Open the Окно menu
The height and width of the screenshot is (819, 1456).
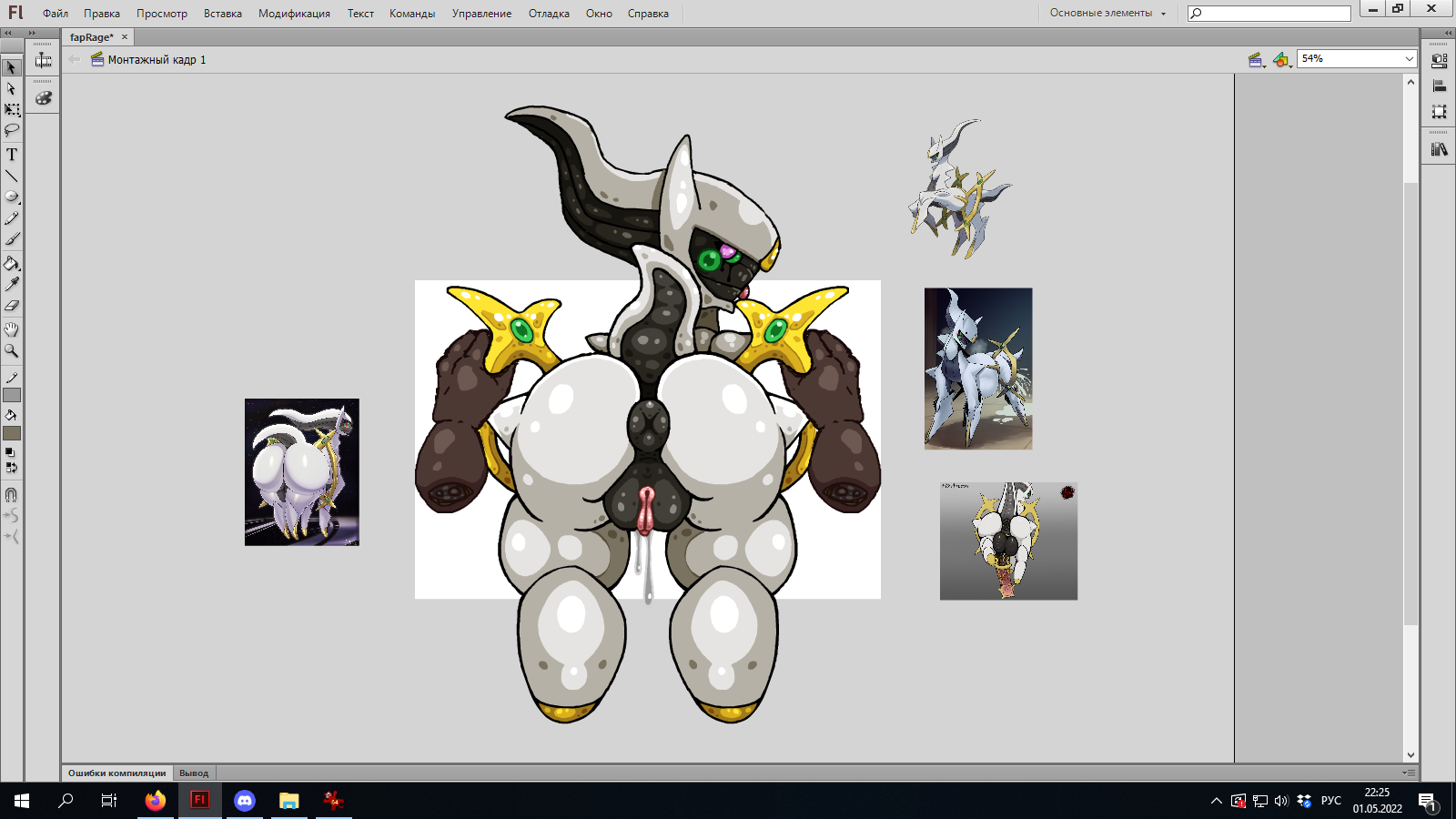click(599, 14)
